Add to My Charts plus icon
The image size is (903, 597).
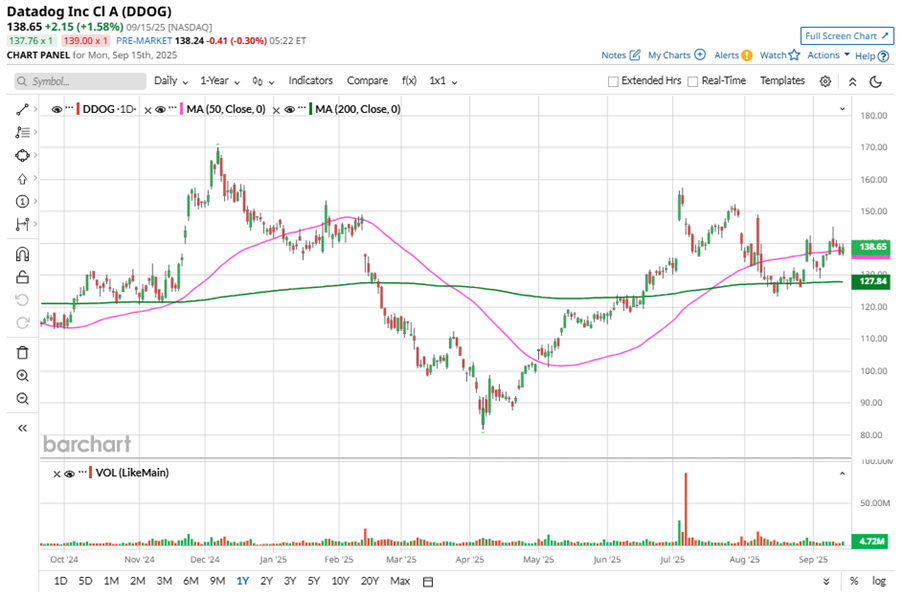tap(700, 55)
